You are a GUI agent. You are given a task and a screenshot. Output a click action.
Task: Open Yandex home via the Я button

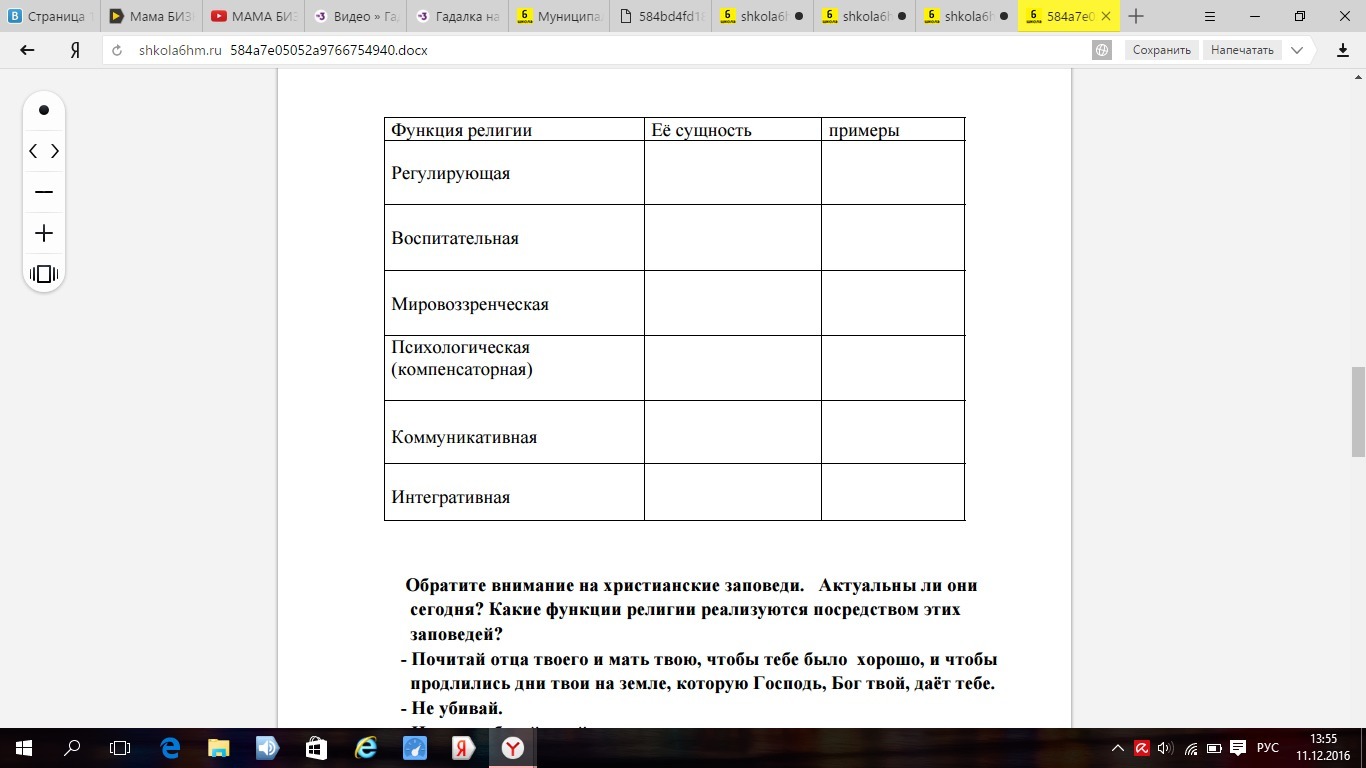point(75,50)
